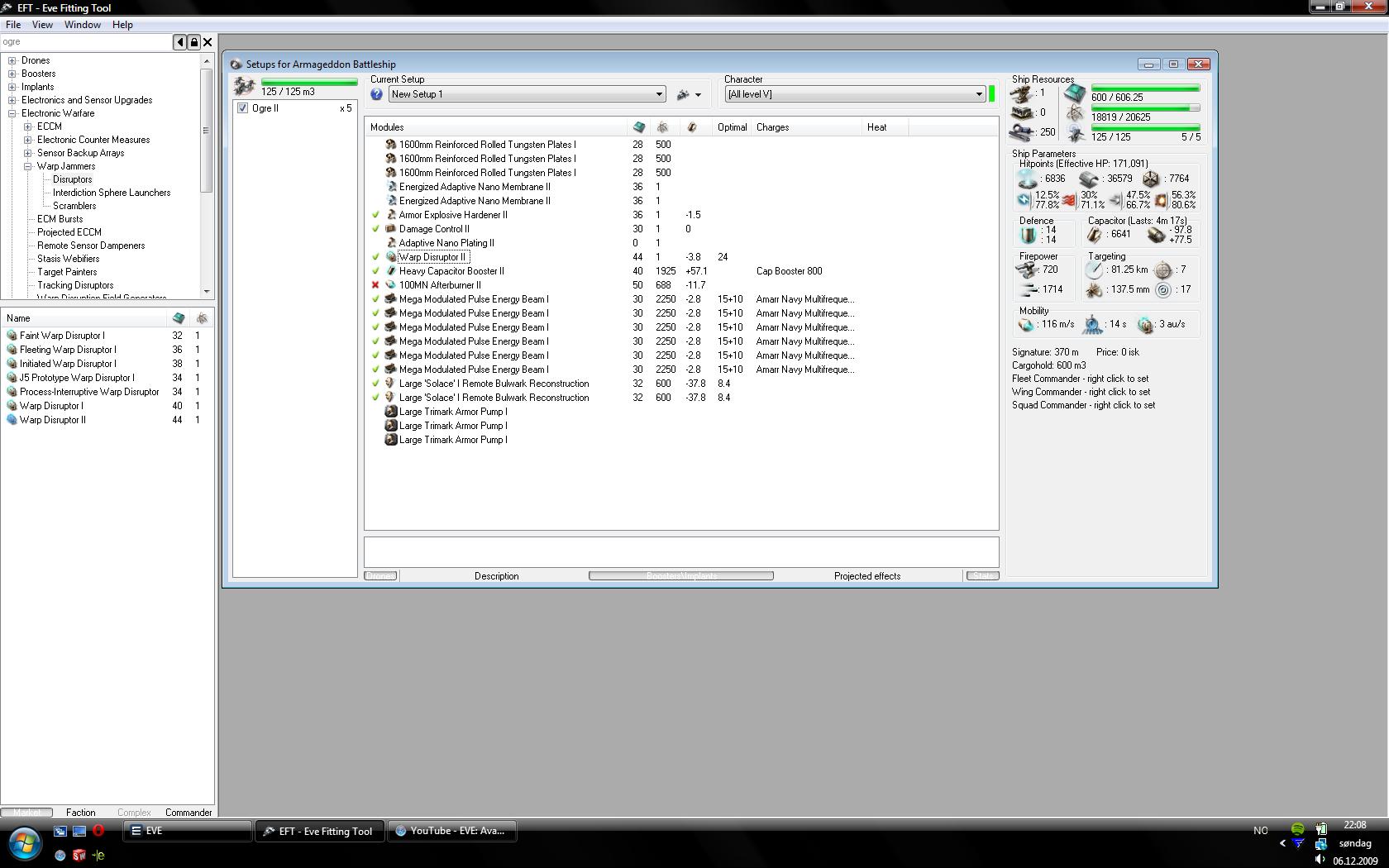Expand the Drones tree node
Viewport: 1389px width, 868px height.
tap(12, 60)
